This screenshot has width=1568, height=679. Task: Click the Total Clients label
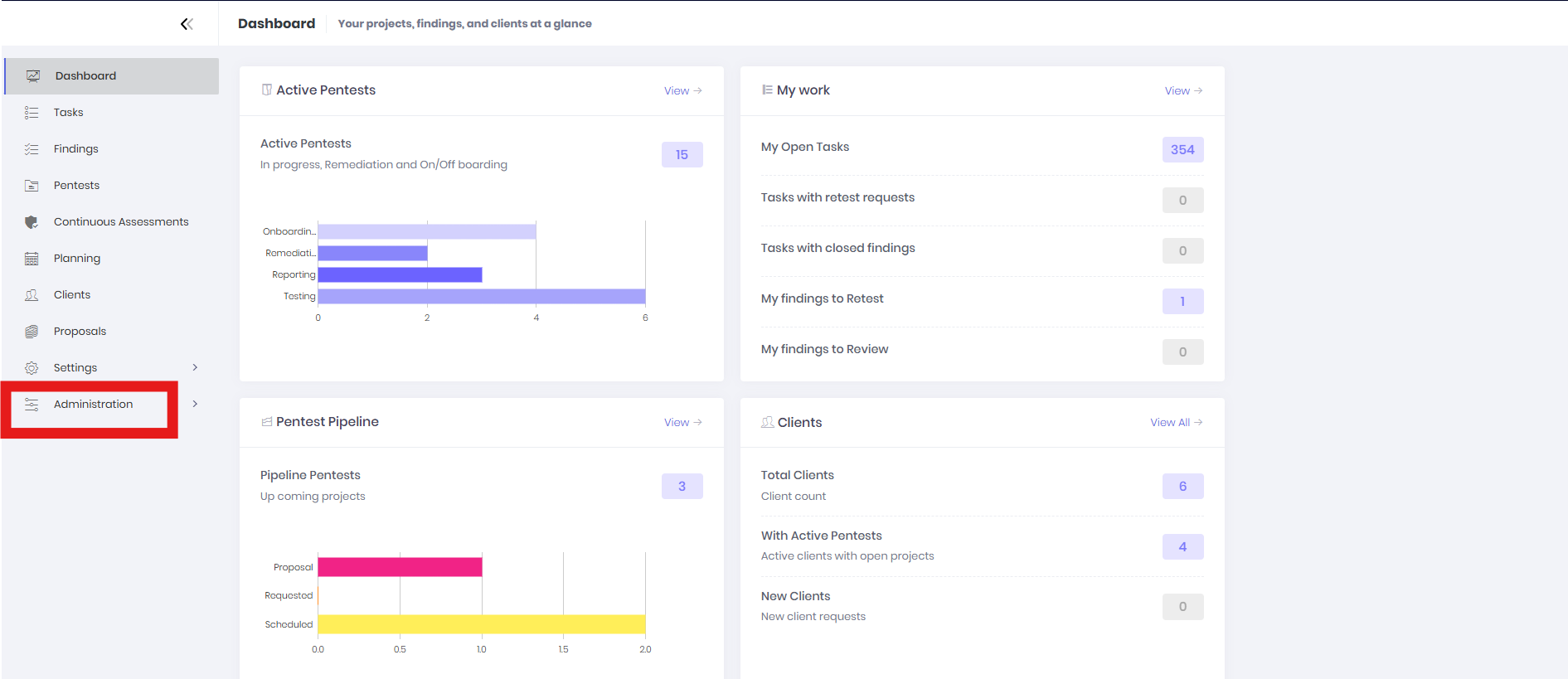pos(798,475)
